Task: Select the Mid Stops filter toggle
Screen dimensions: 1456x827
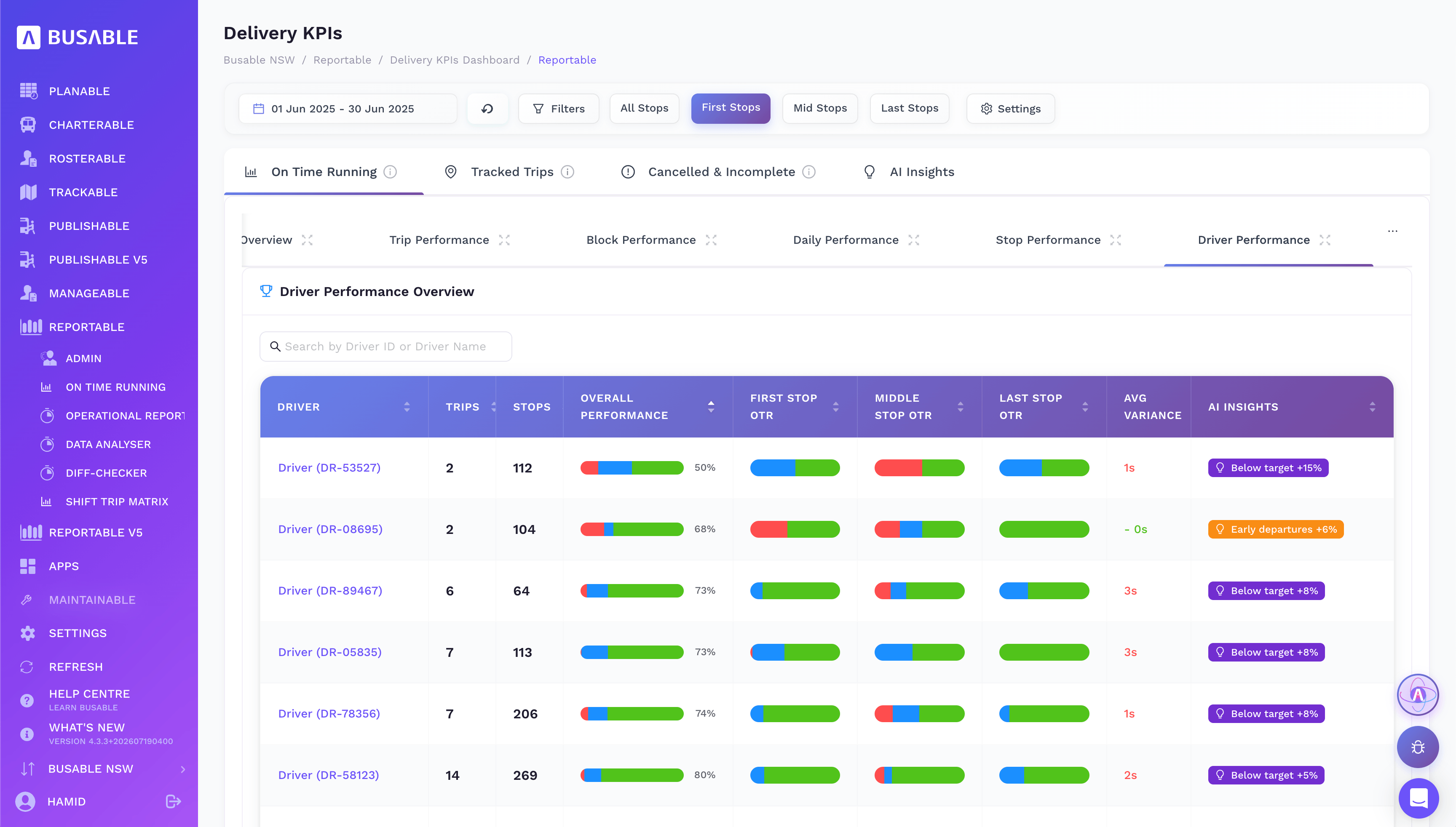Action: (x=819, y=108)
